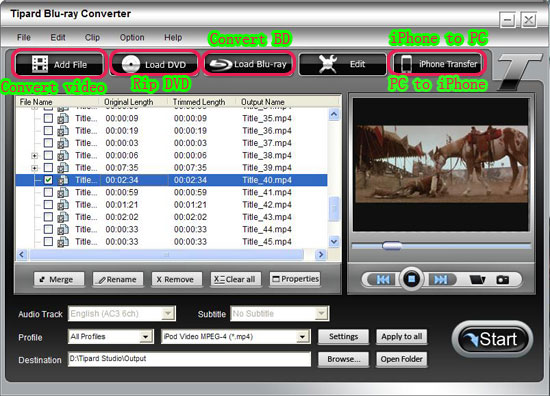Screen dimensions: 550x396
Task: Open the Clip menu
Action: pos(92,37)
